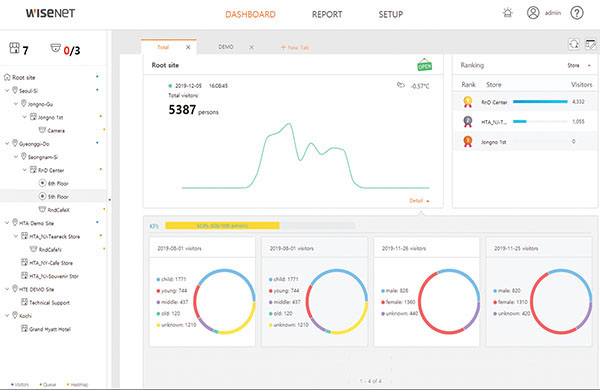Screen dimensions: 600x390
Task: Click the yellow KPI progress bar
Action: pyautogui.click(x=222, y=226)
